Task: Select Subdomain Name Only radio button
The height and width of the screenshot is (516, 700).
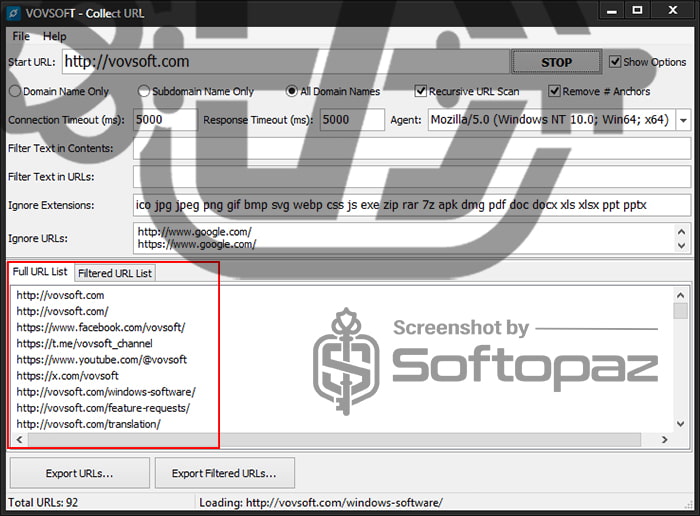Action: (196, 92)
